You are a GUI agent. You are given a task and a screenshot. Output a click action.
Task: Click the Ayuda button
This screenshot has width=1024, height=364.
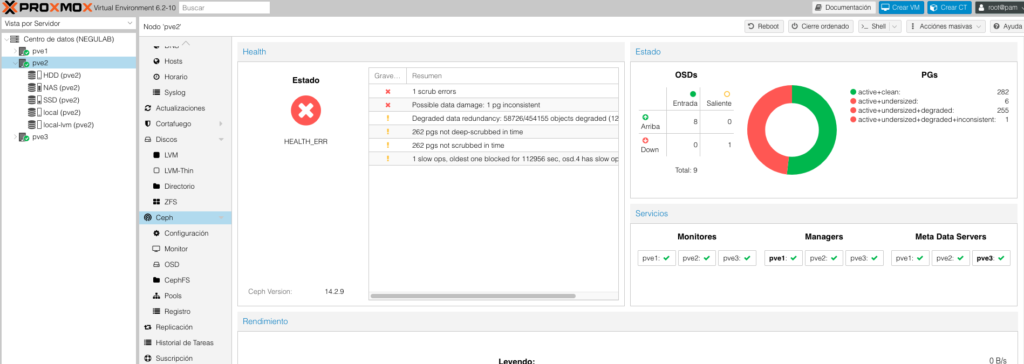[x=1006, y=27]
